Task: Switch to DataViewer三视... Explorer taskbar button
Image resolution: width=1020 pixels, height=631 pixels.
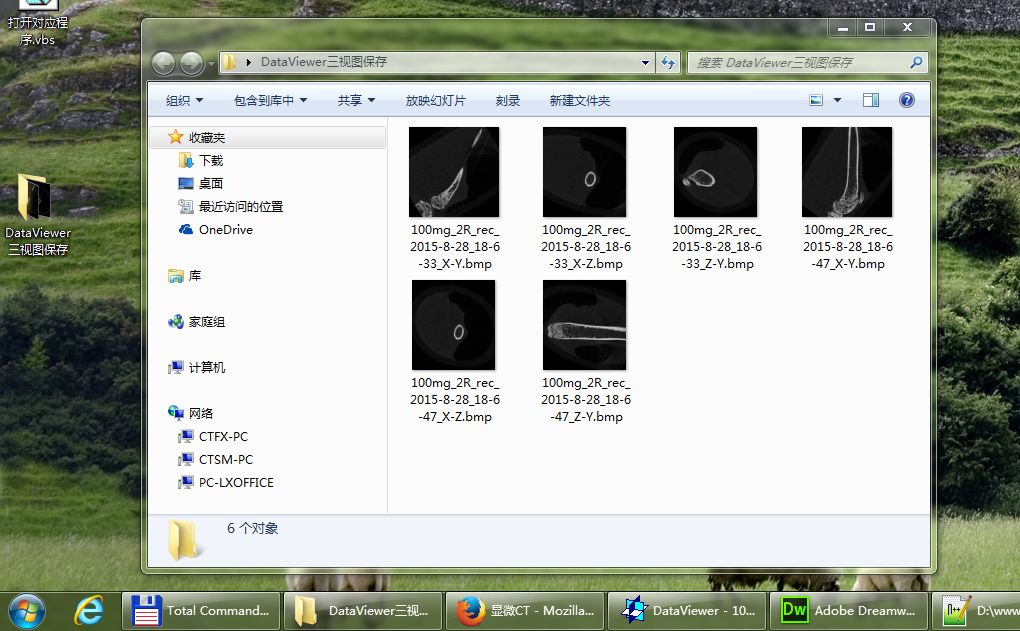Action: coord(362,611)
